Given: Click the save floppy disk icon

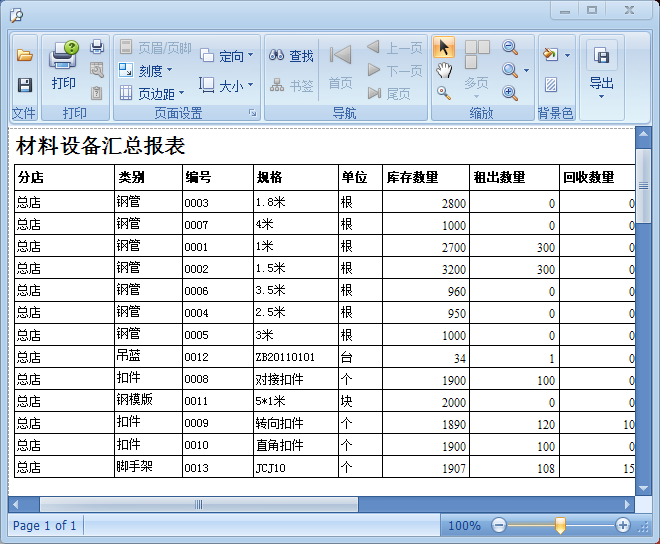Looking at the screenshot, I should point(25,85).
